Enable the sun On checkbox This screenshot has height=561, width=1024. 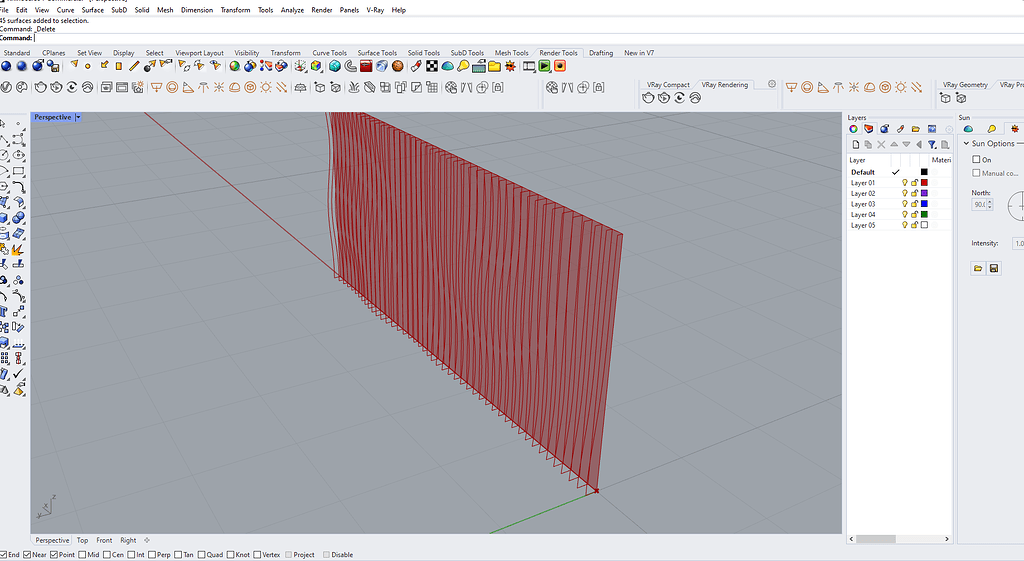(x=977, y=160)
